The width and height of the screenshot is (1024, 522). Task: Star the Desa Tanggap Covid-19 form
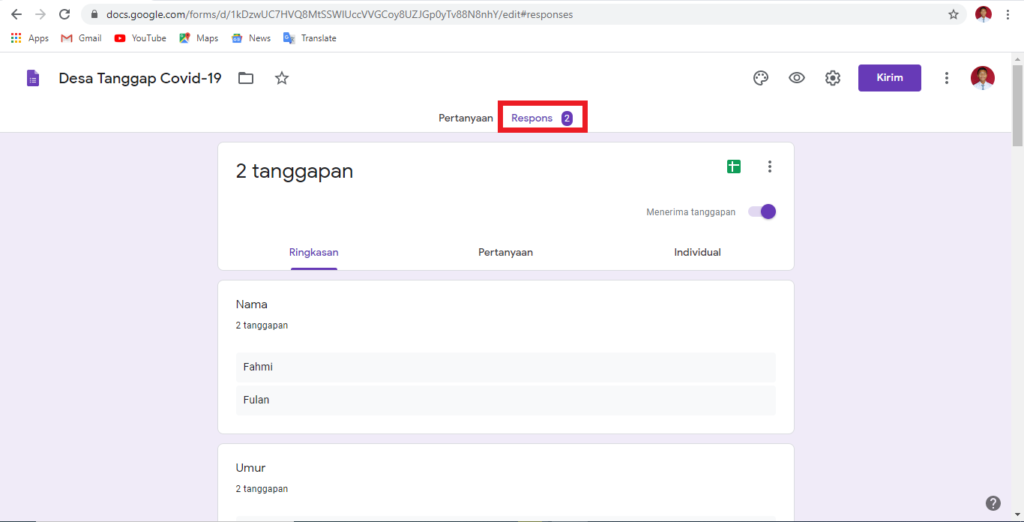click(281, 78)
